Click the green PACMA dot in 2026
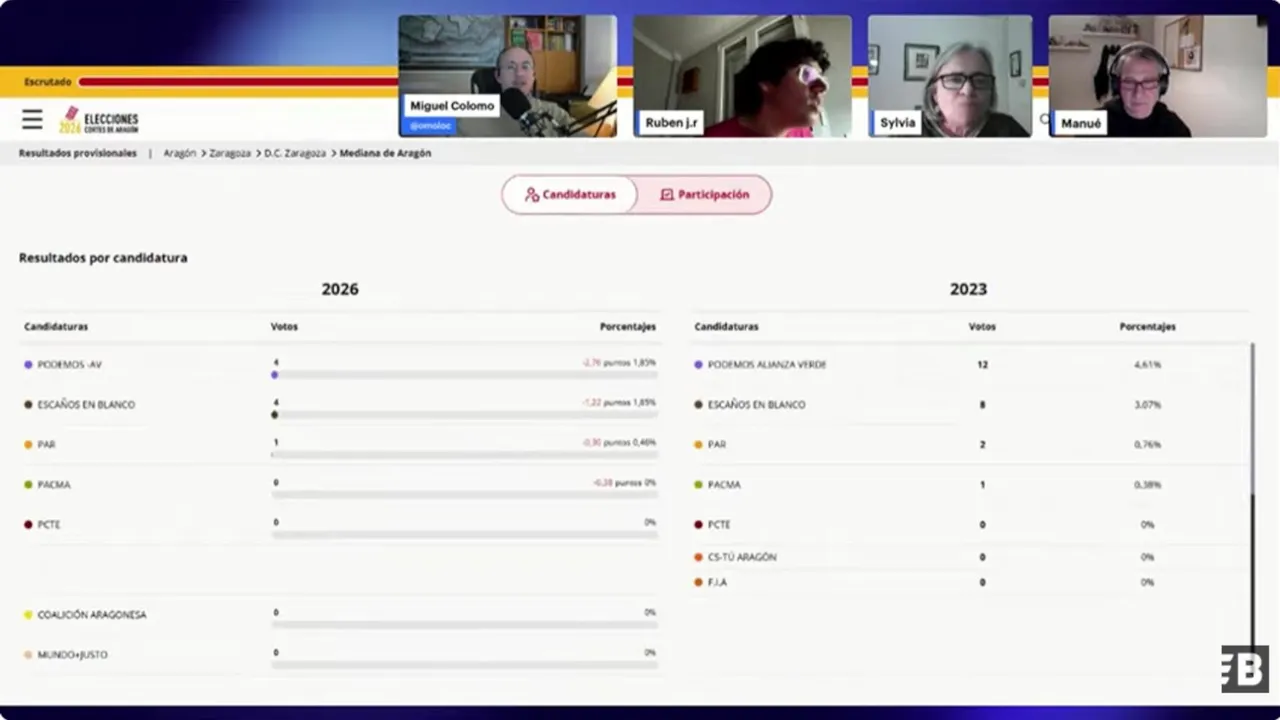This screenshot has height=720, width=1280. coord(28,485)
